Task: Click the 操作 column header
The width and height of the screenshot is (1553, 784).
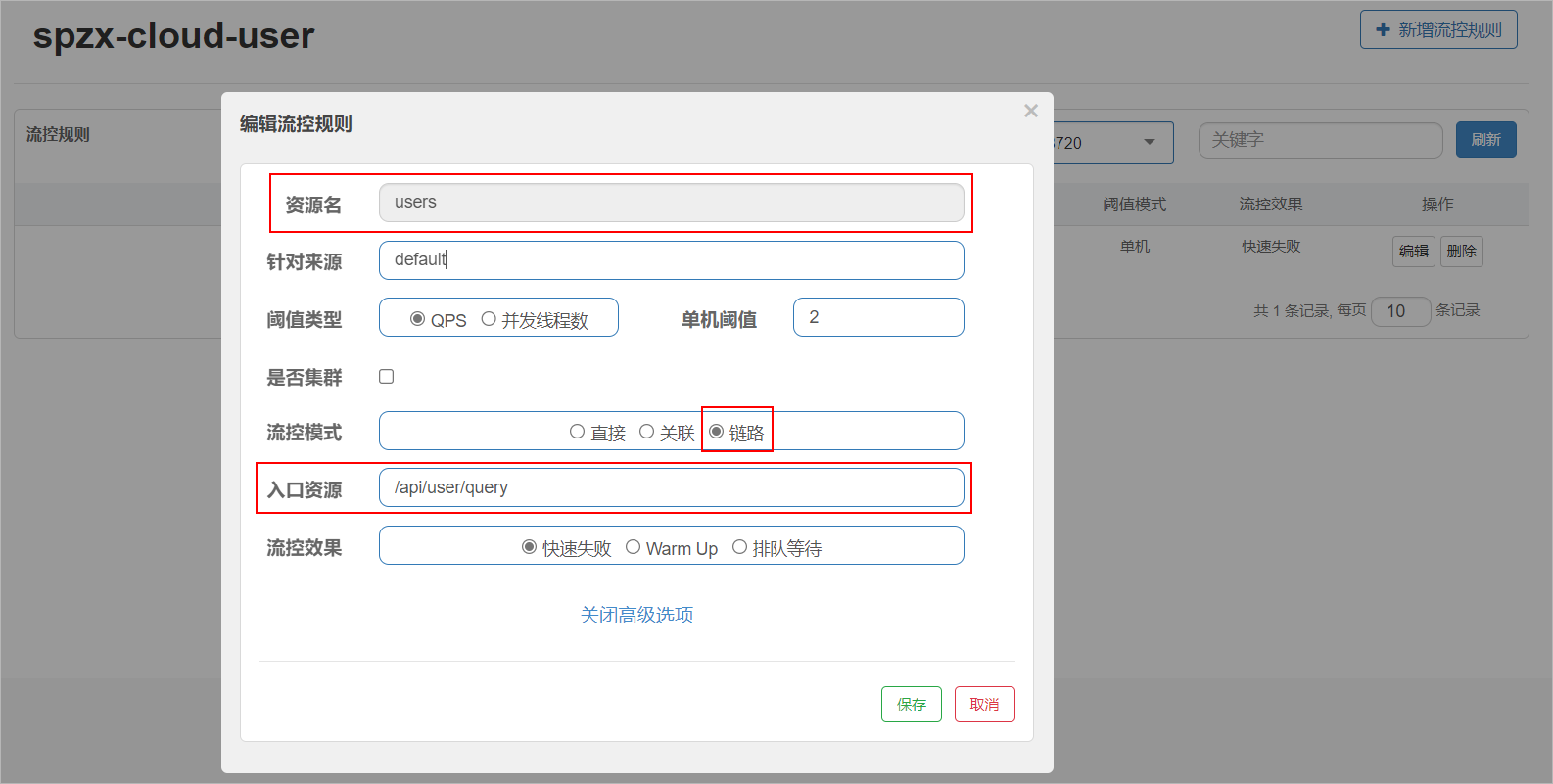Action: 1437,205
